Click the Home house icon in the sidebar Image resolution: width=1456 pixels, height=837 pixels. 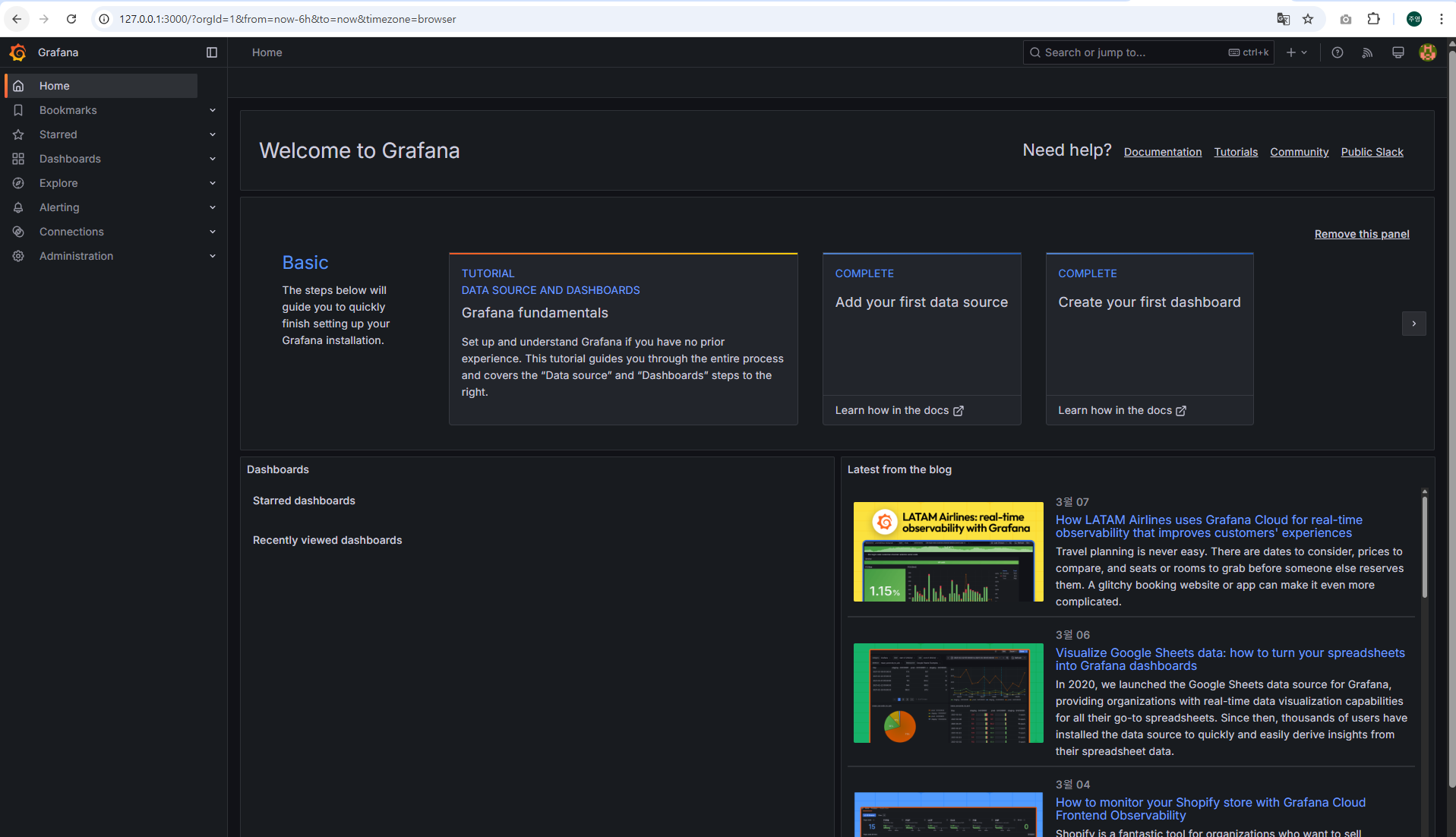(18, 86)
